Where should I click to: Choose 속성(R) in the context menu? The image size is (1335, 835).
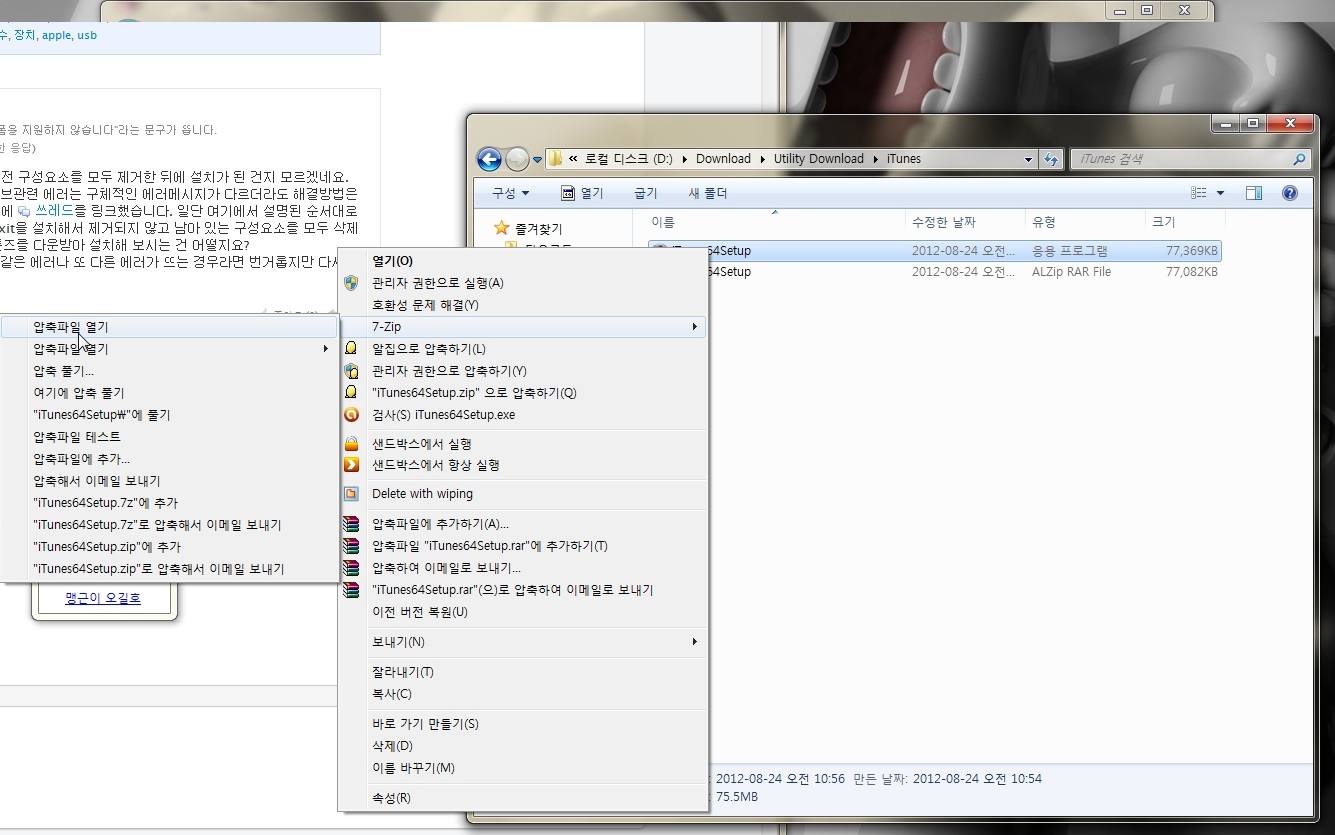click(391, 798)
